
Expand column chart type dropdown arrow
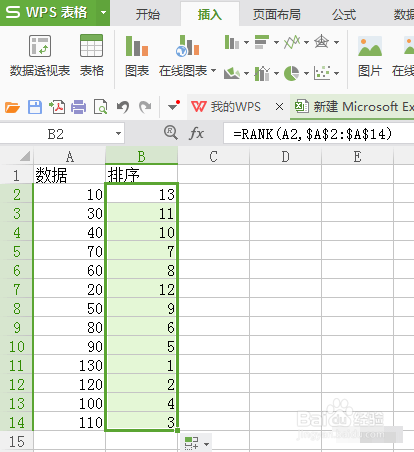tap(246, 42)
